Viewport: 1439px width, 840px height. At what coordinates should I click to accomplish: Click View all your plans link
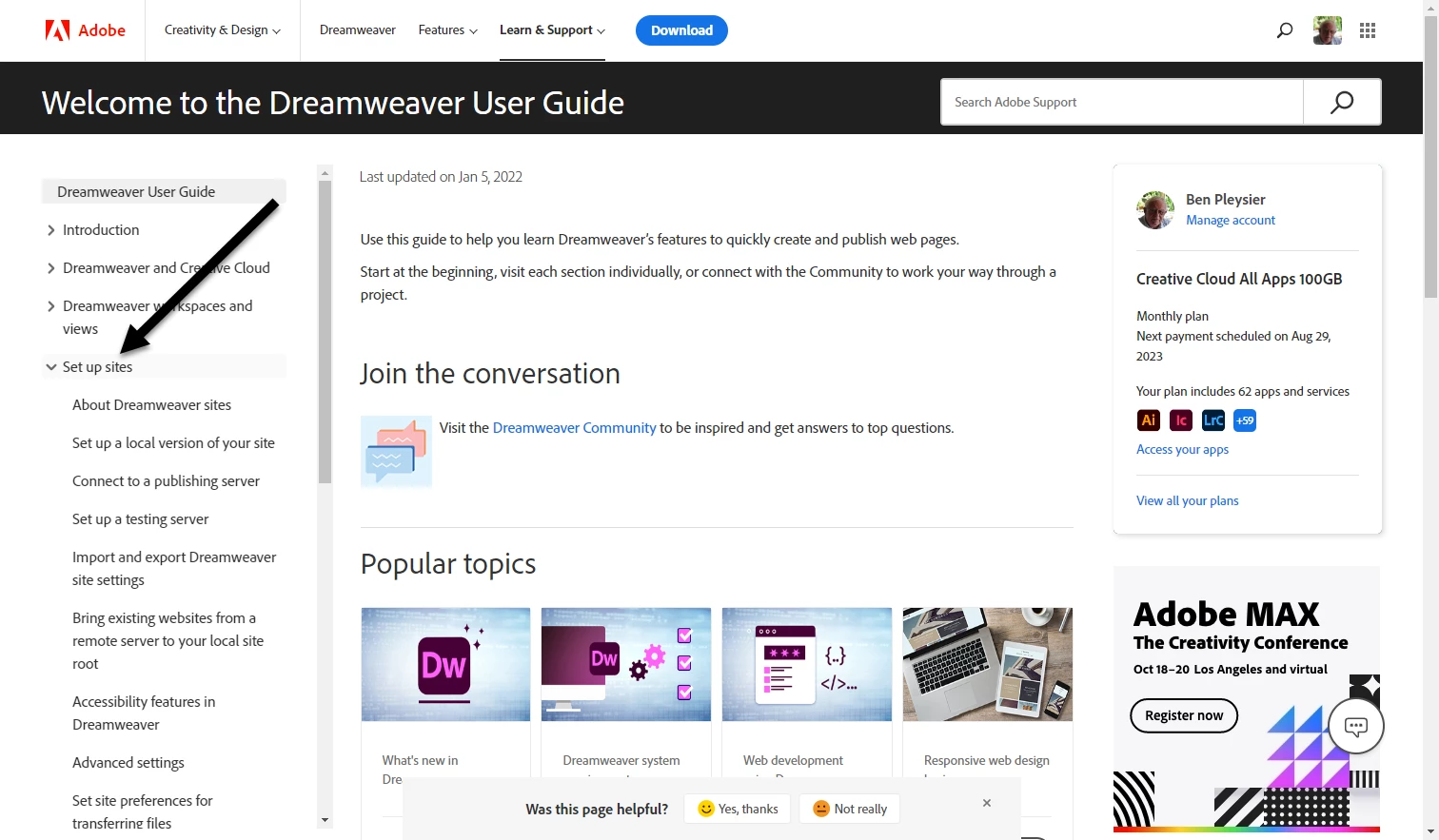(1188, 500)
